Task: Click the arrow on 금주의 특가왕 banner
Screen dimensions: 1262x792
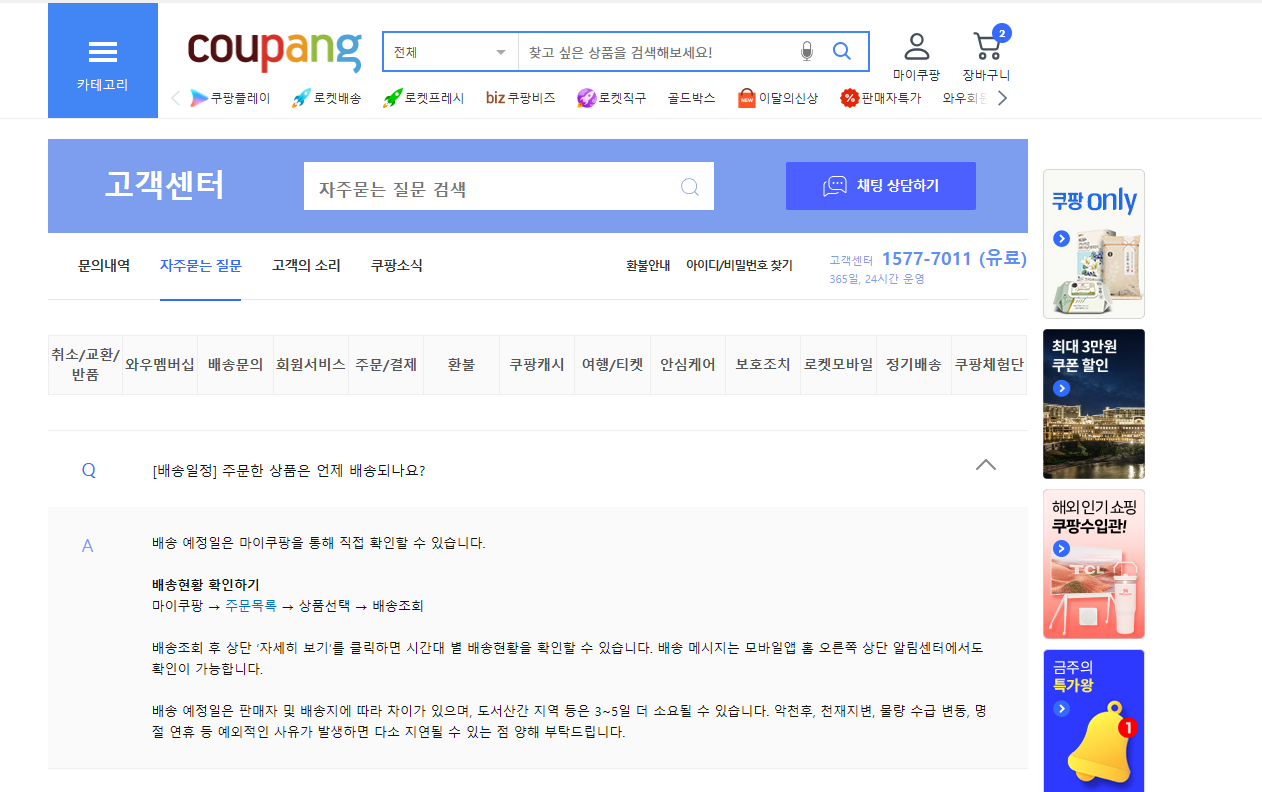Action: click(1061, 709)
